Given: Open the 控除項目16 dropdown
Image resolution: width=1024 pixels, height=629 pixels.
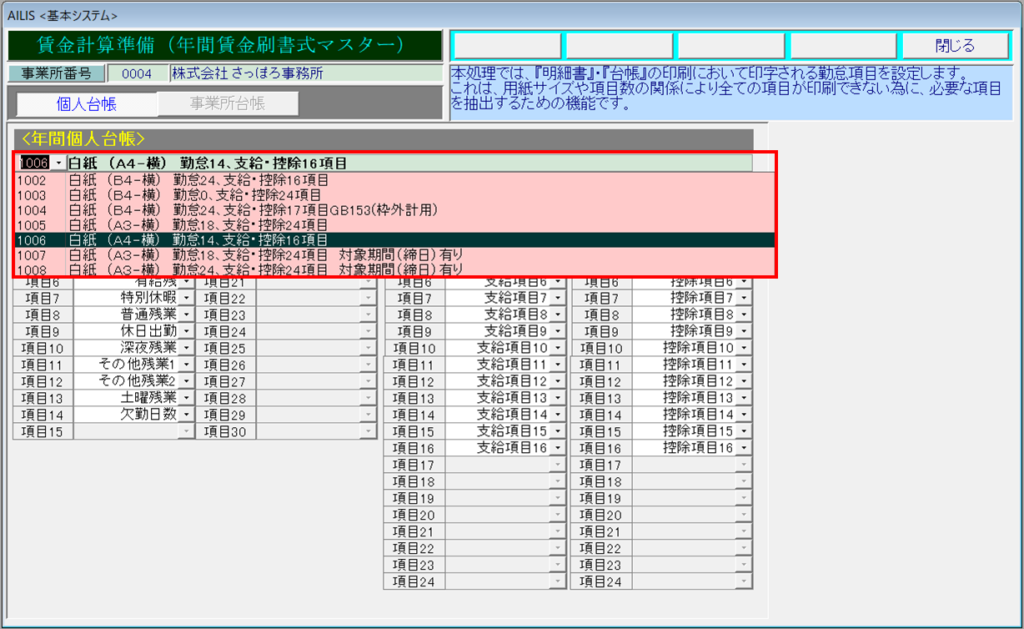Looking at the screenshot, I should [x=743, y=448].
